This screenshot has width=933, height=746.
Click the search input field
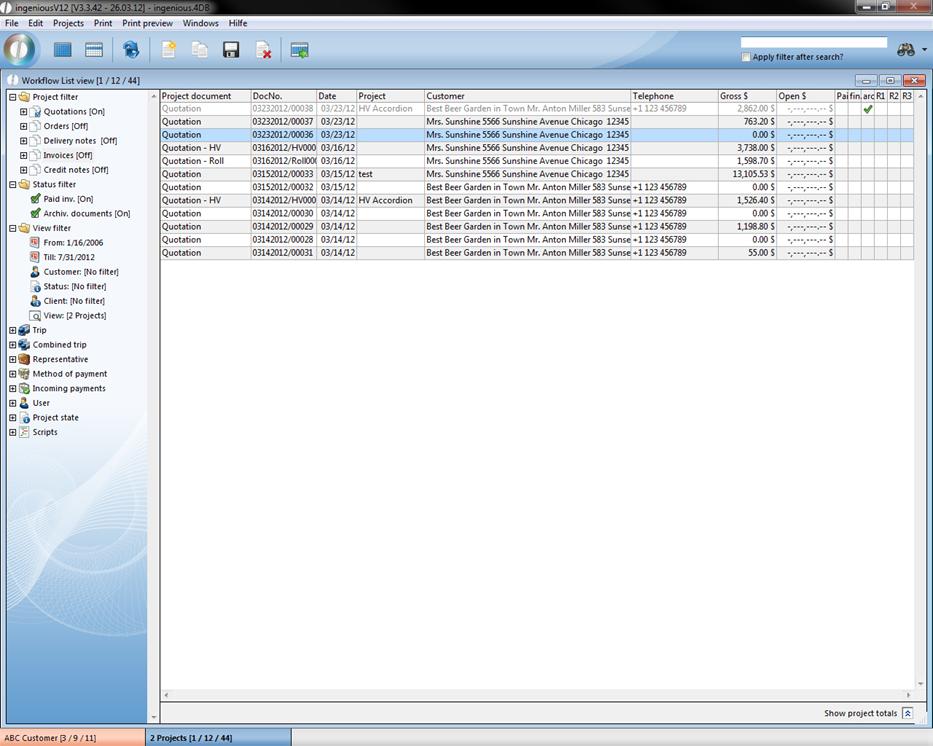pyautogui.click(x=813, y=43)
